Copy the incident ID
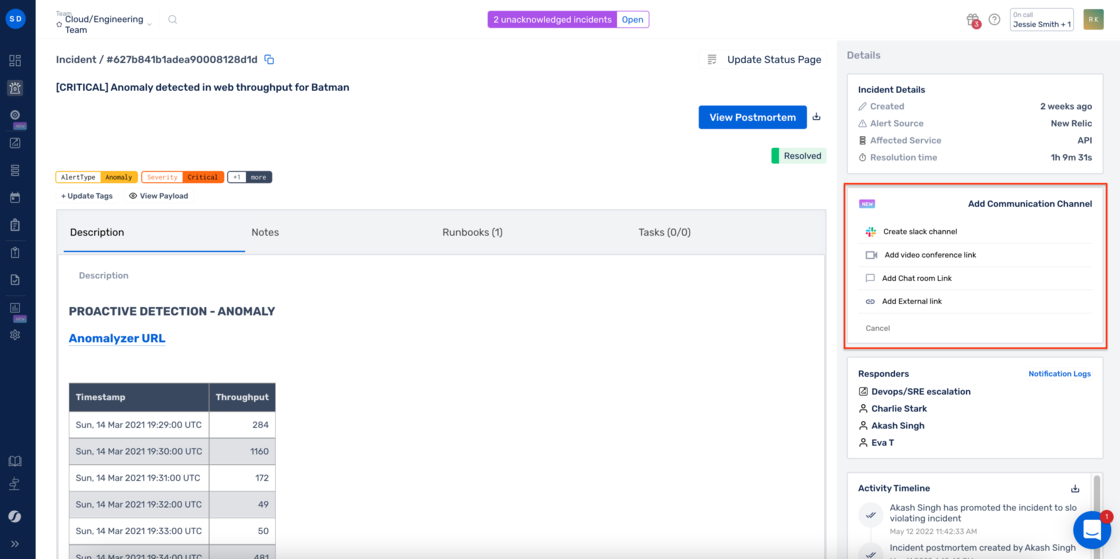The height and width of the screenshot is (559, 1120). coord(269,59)
